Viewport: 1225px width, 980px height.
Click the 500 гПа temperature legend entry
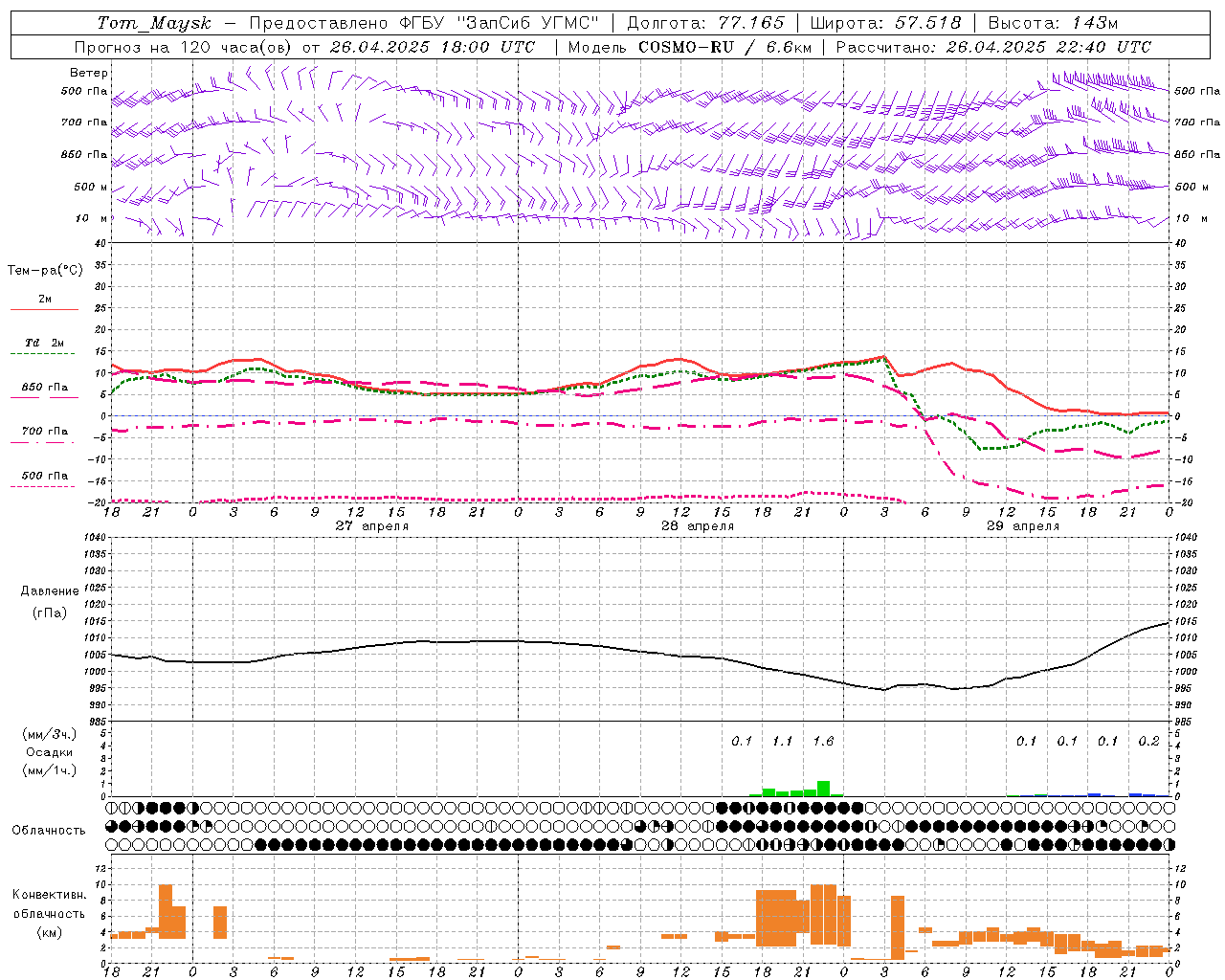point(45,476)
